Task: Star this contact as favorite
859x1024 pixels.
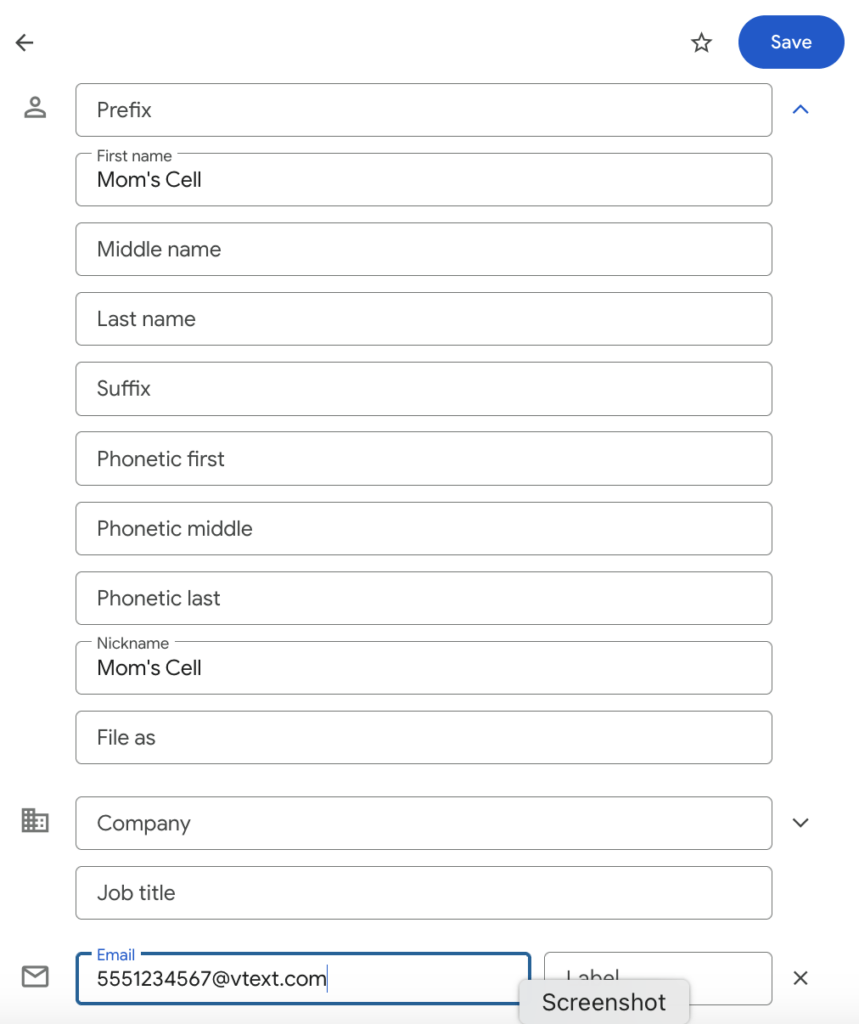Action: pyautogui.click(x=702, y=42)
